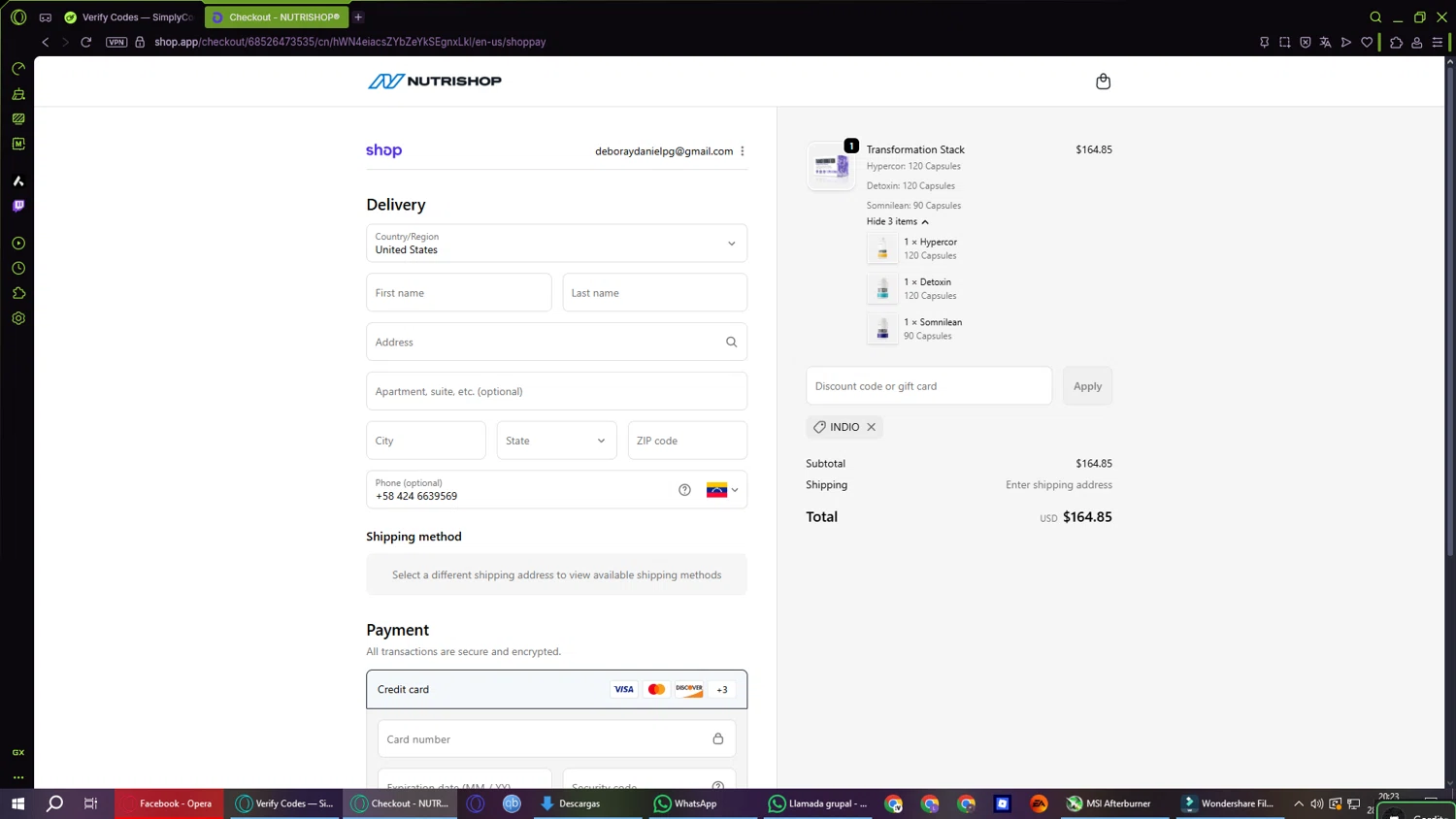Collapse the Hide 3 items list

tap(898, 221)
